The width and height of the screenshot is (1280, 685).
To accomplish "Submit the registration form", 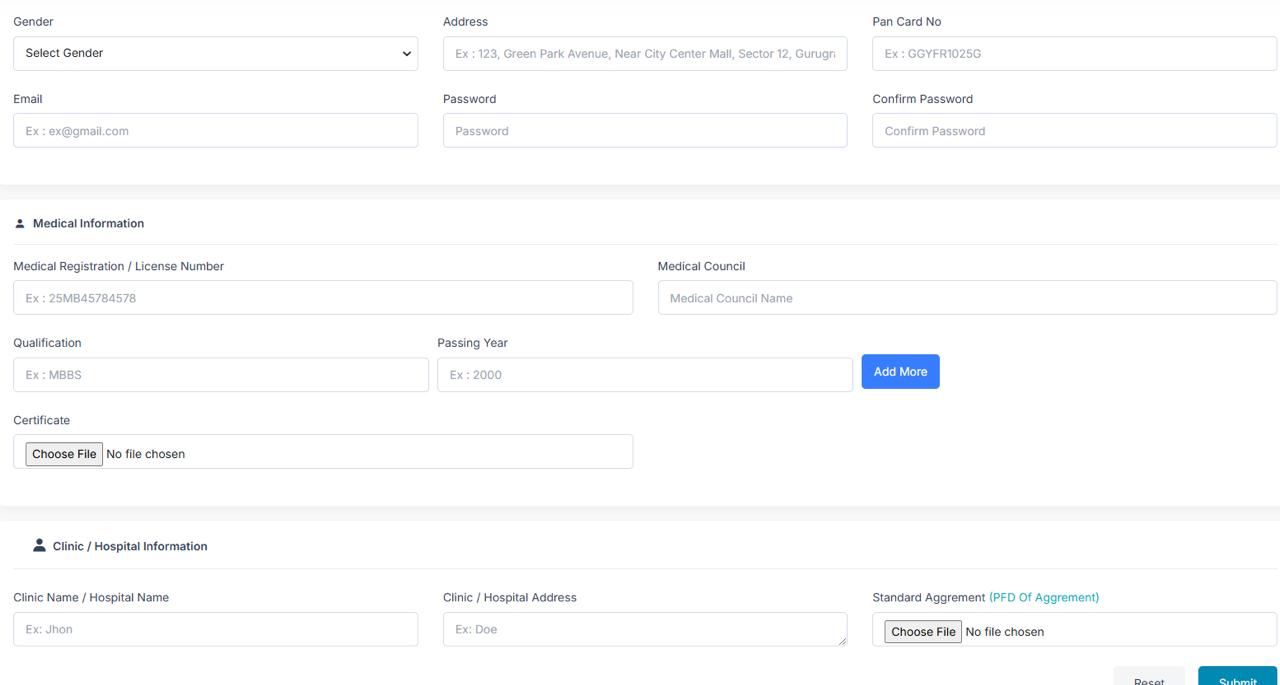I will pyautogui.click(x=1237, y=677).
